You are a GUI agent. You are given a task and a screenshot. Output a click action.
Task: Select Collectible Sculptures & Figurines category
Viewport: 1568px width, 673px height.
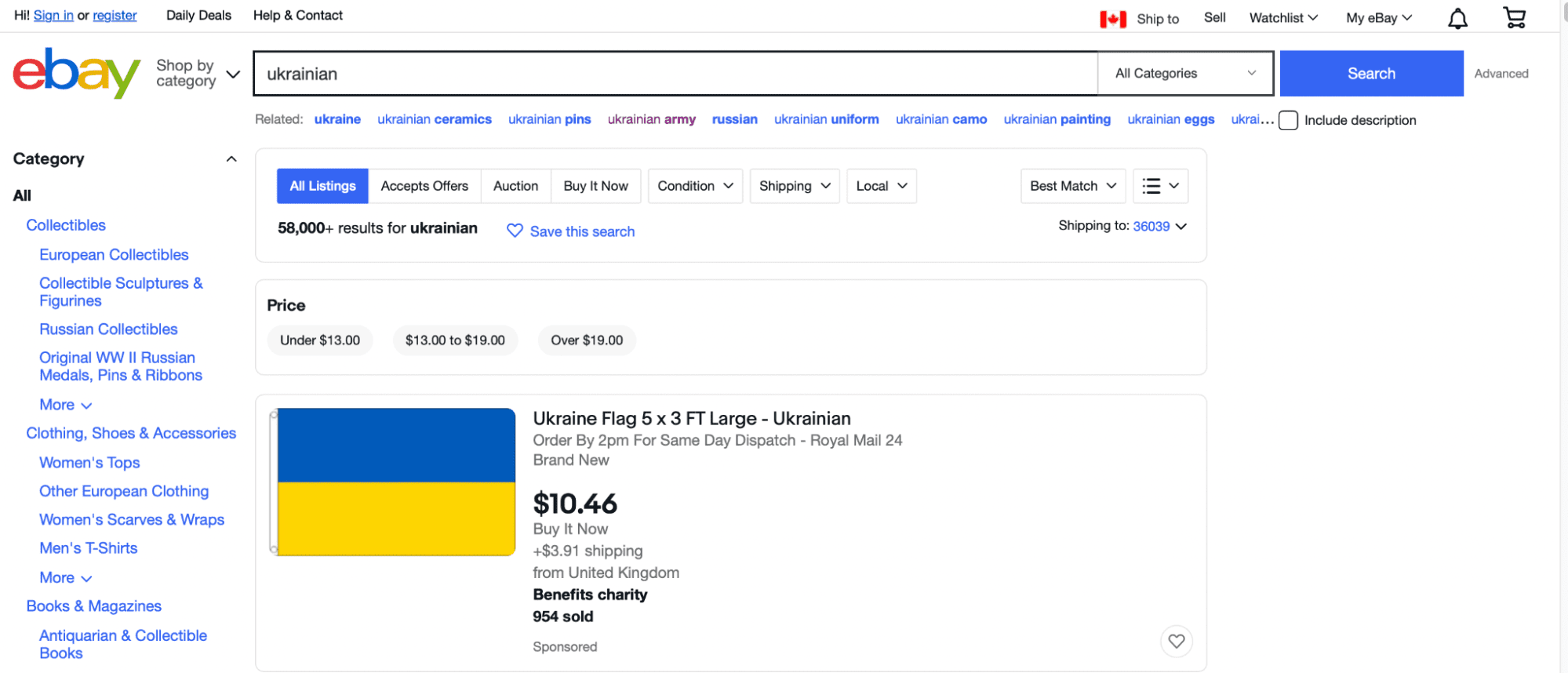tap(121, 292)
